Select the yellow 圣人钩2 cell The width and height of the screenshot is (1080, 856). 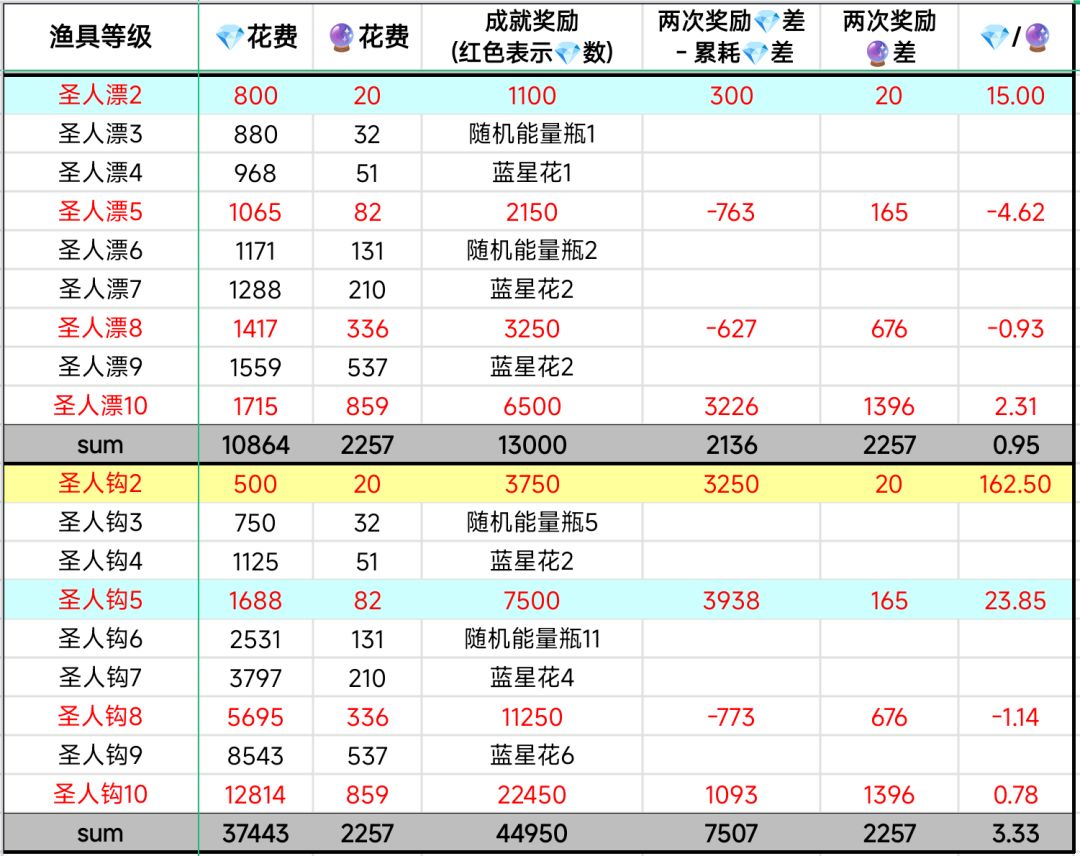(x=101, y=483)
